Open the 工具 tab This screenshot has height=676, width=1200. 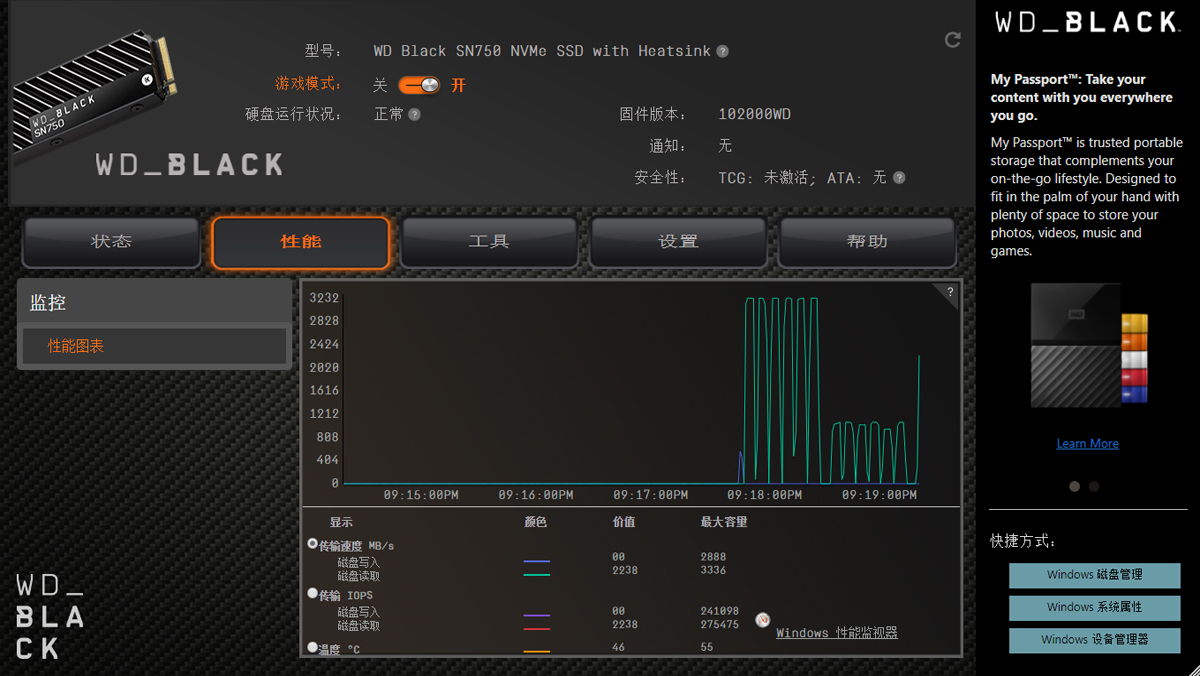click(489, 242)
